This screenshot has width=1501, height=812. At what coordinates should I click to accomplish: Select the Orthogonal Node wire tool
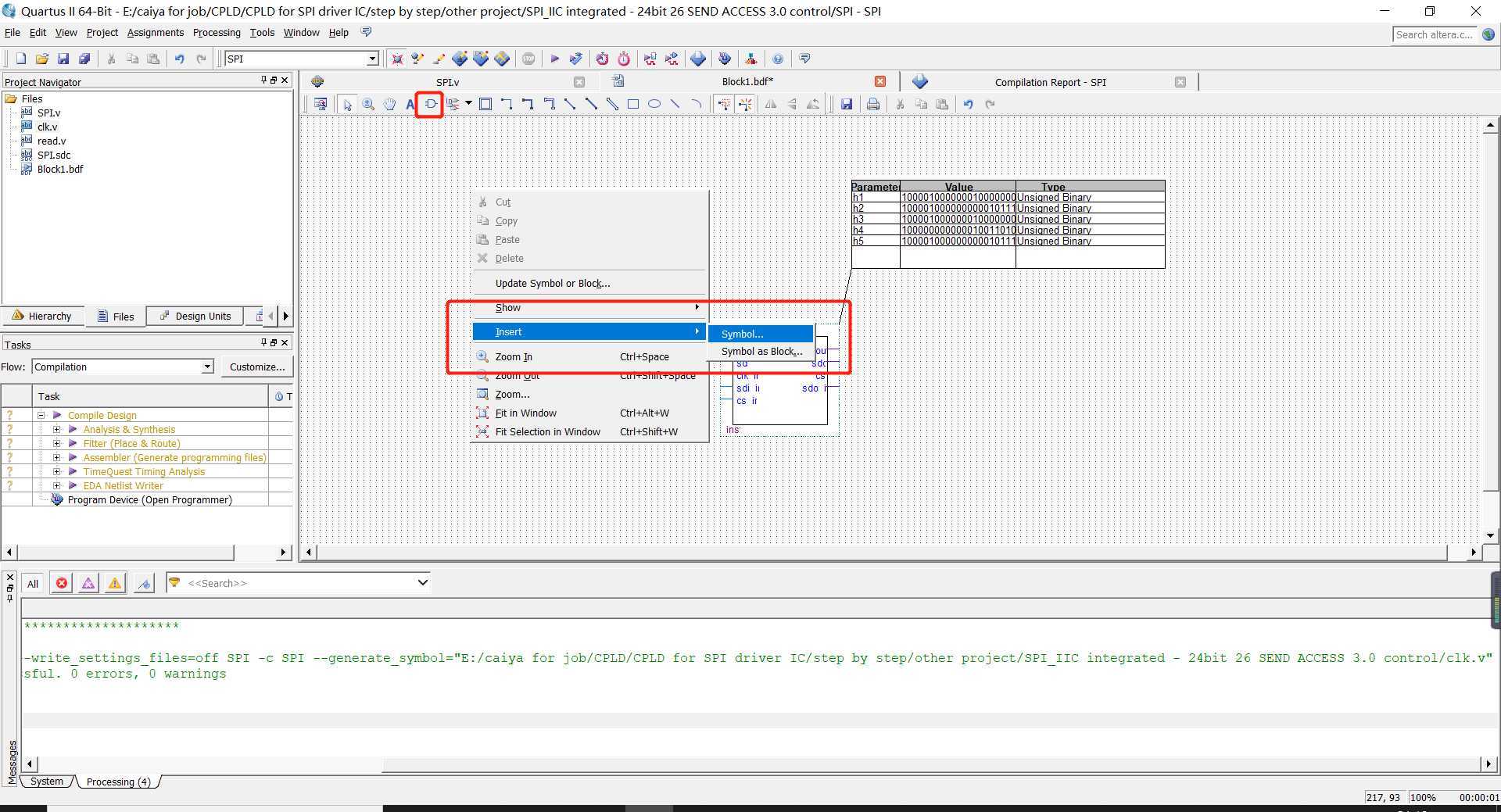[507, 104]
